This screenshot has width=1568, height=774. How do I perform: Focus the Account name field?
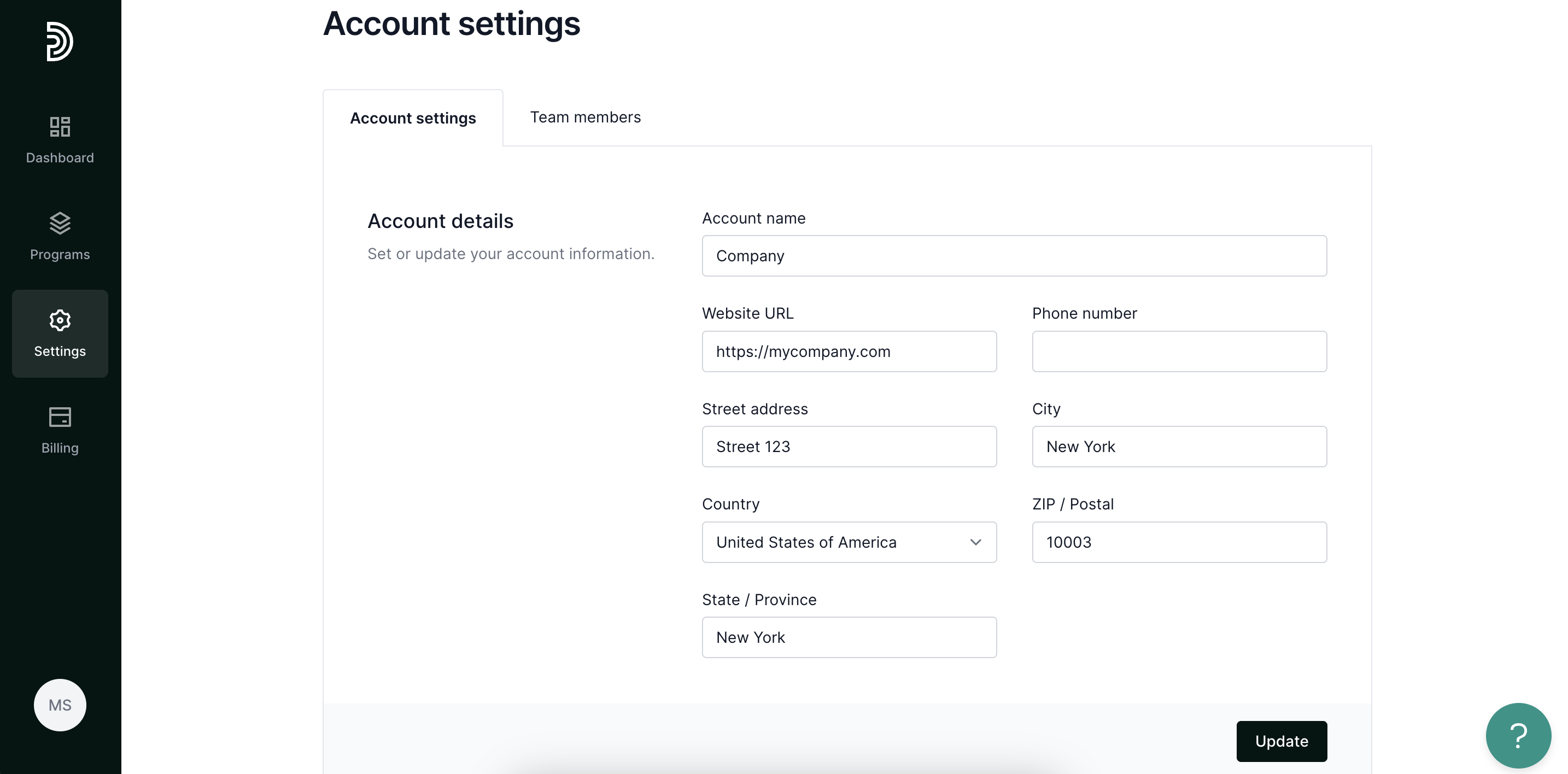(x=1014, y=256)
